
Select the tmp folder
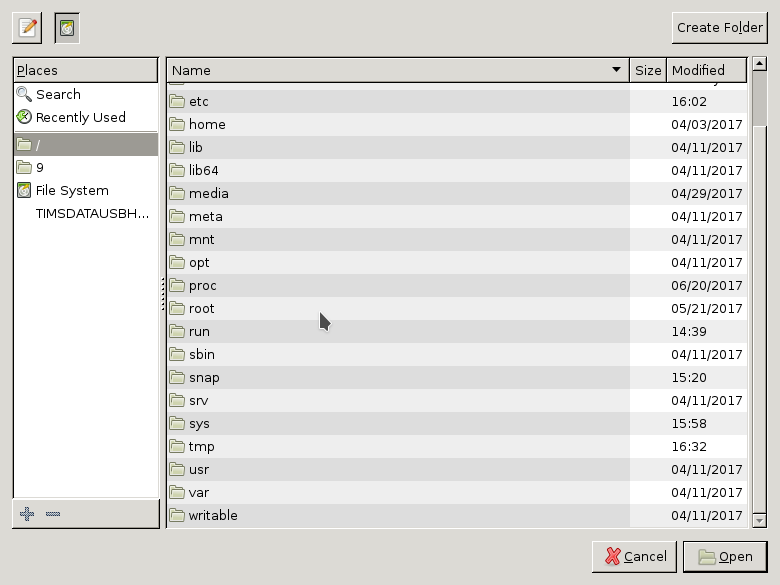click(457, 446)
